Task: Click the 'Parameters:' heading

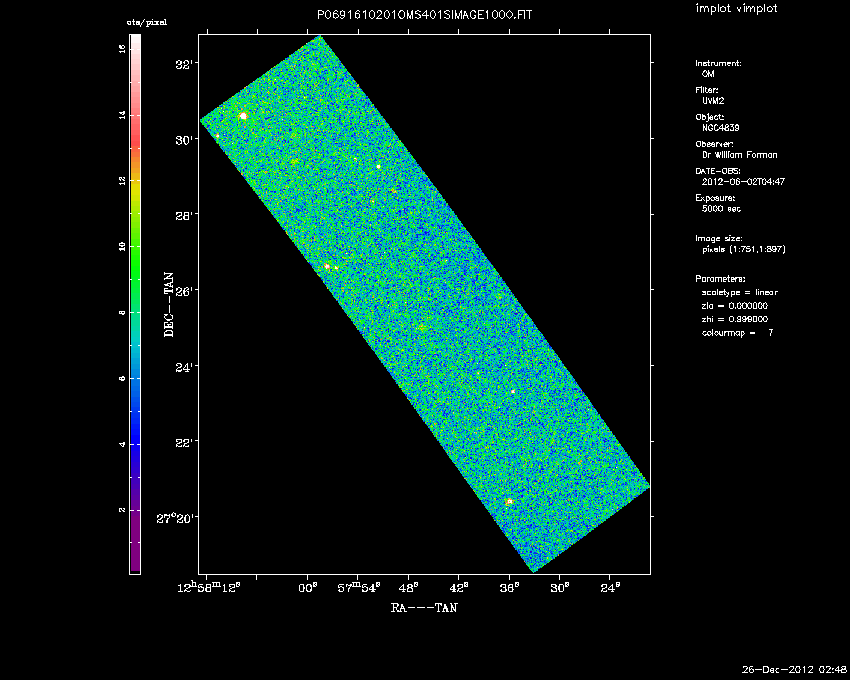Action: [x=720, y=279]
